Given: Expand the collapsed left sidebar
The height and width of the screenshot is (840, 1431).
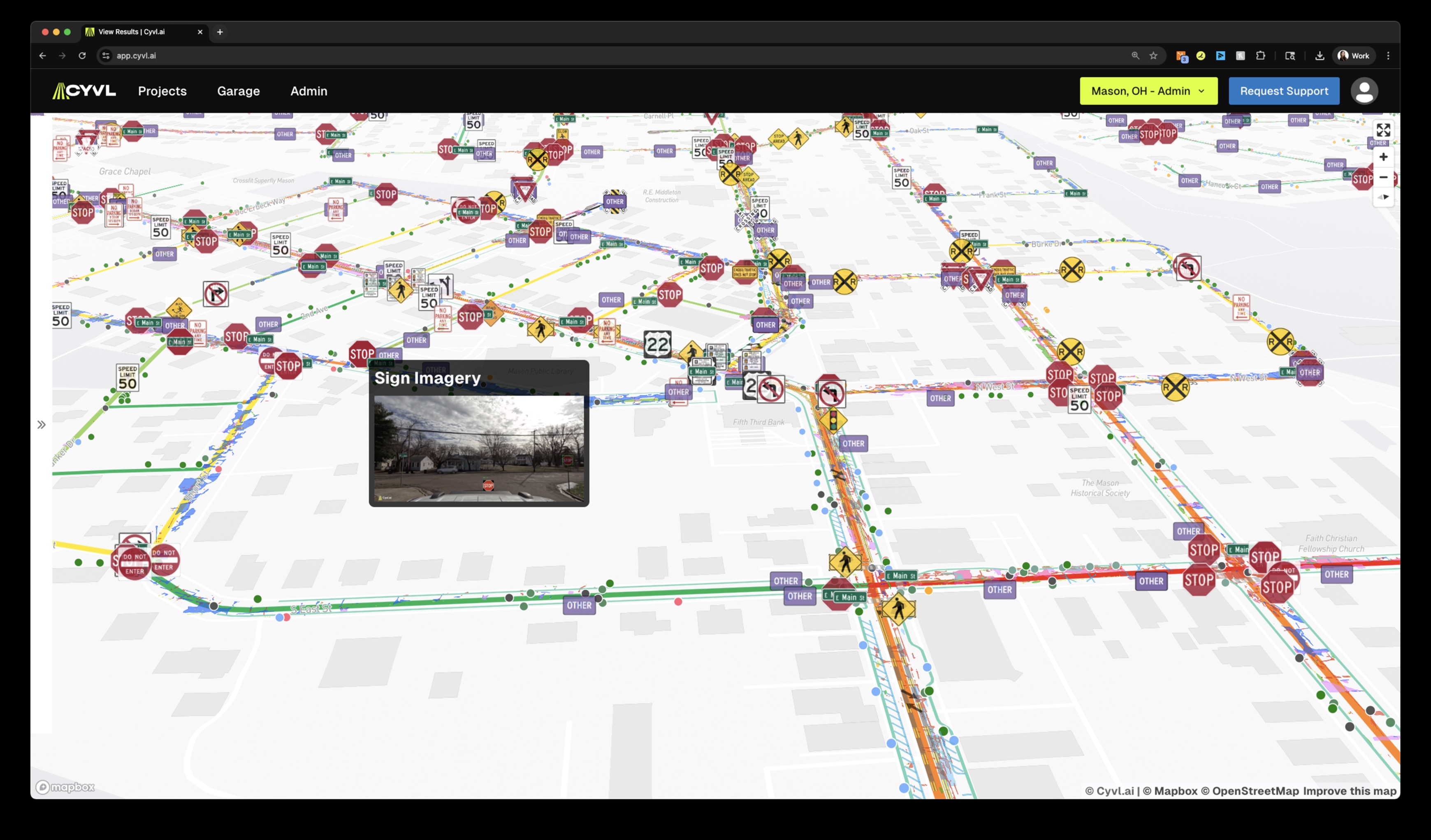Looking at the screenshot, I should pyautogui.click(x=42, y=425).
